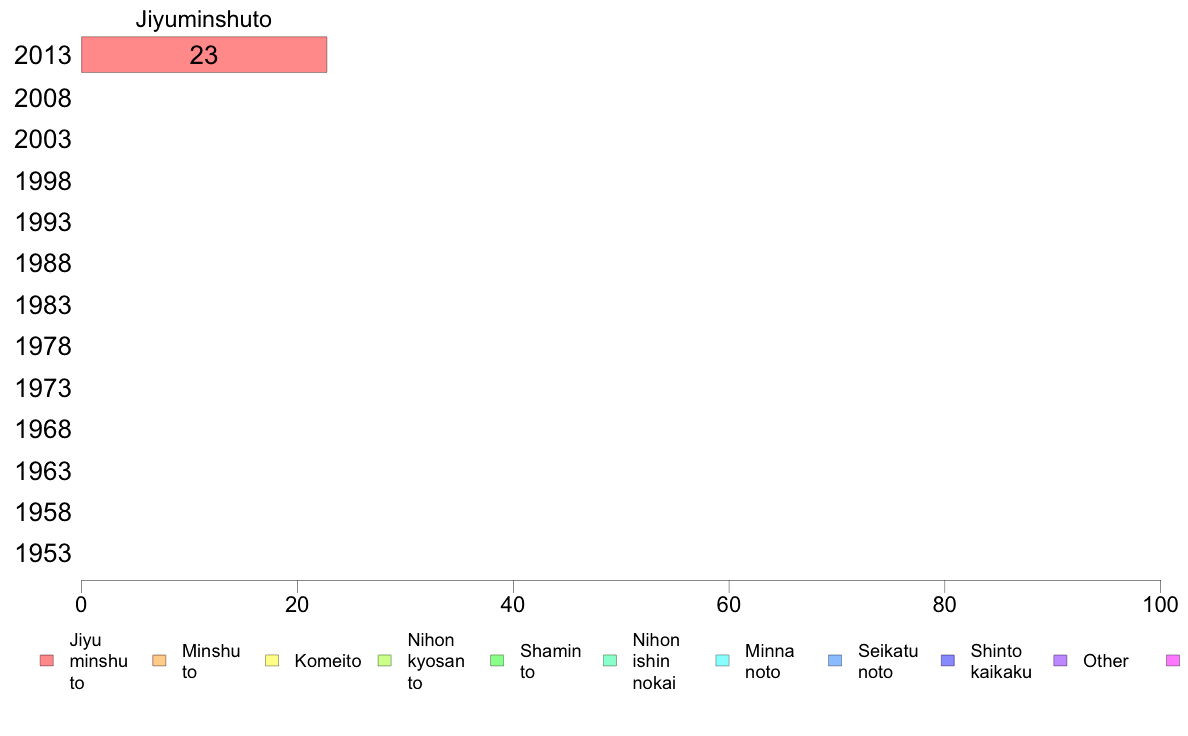Select the Shaminto green legend swatch
This screenshot has width=1188, height=736.
[x=497, y=660]
